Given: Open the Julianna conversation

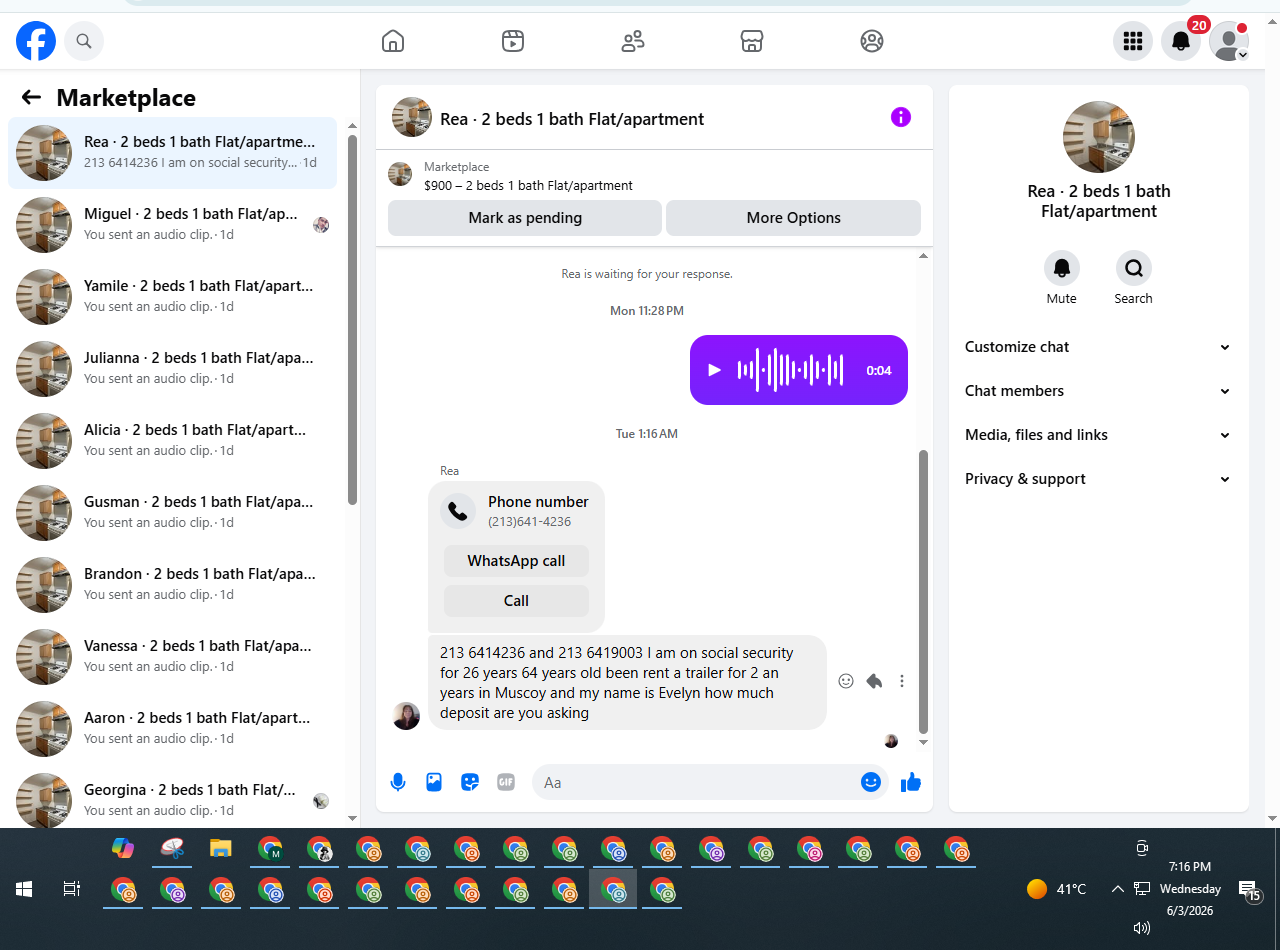Looking at the screenshot, I should (172, 368).
